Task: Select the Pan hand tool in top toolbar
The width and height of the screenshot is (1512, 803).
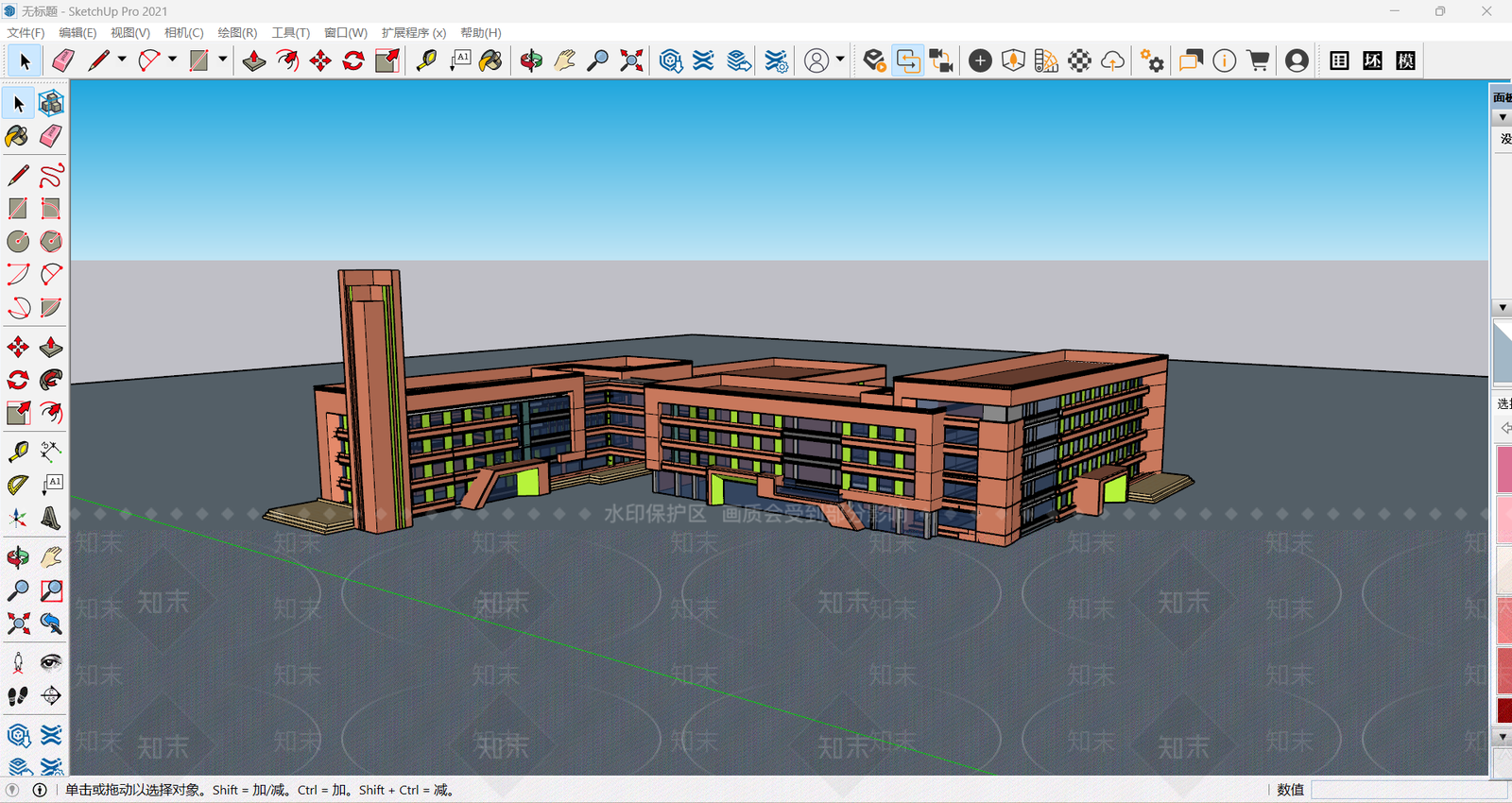Action: tap(564, 60)
